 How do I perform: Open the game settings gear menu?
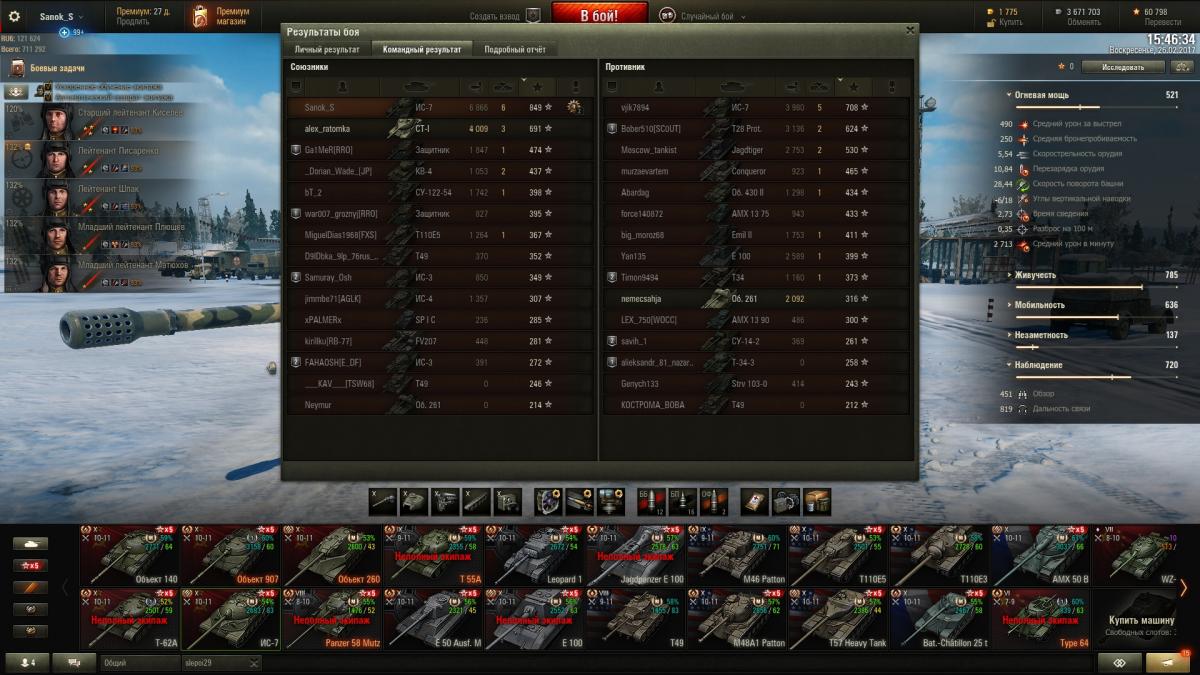(14, 16)
